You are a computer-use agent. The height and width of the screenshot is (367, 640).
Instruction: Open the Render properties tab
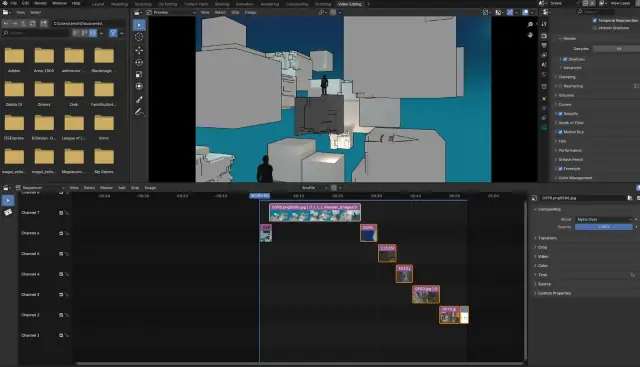coord(544,36)
